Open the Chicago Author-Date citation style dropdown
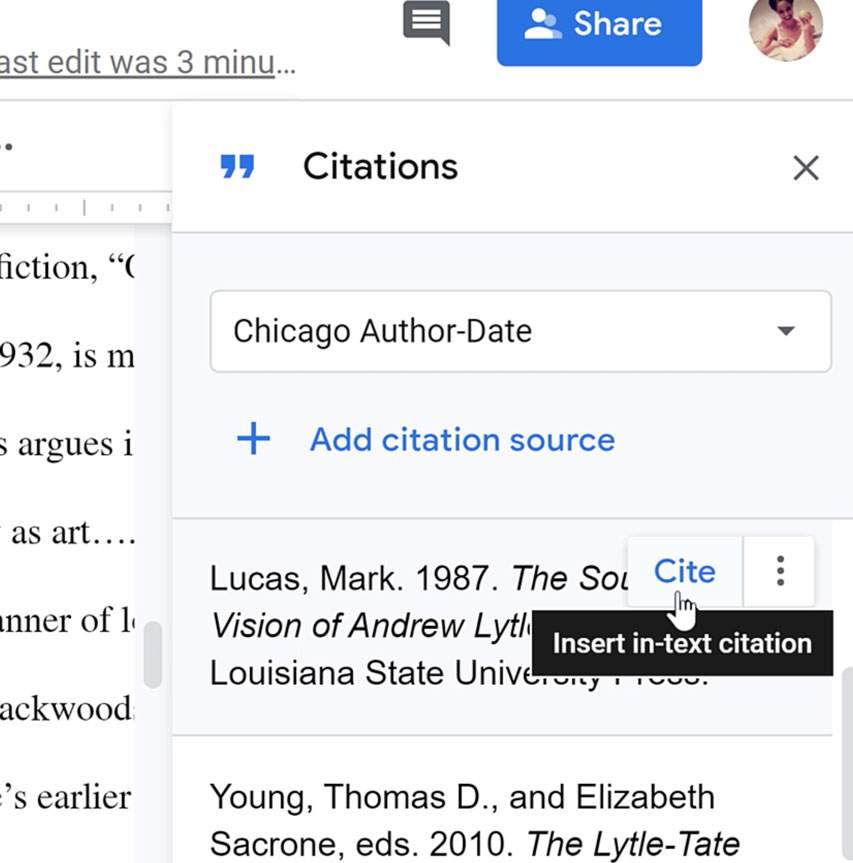 520,331
